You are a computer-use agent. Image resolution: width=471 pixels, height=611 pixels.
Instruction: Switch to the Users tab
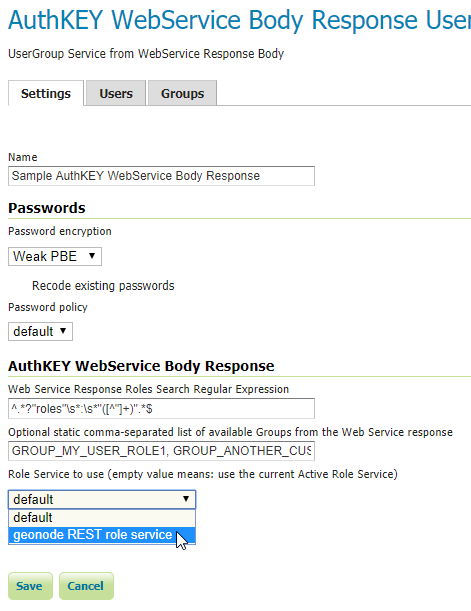pyautogui.click(x=116, y=94)
